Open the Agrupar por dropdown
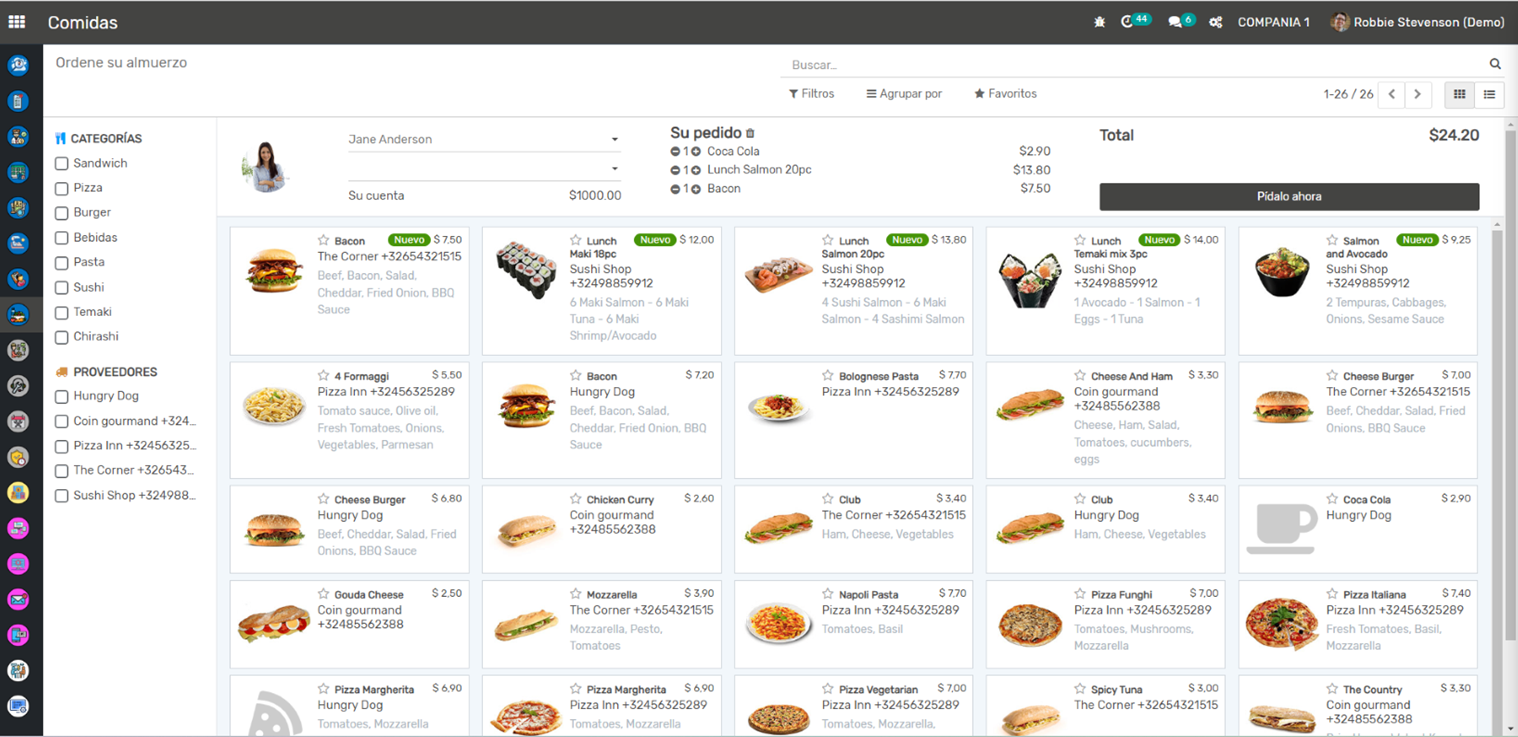 tap(904, 94)
